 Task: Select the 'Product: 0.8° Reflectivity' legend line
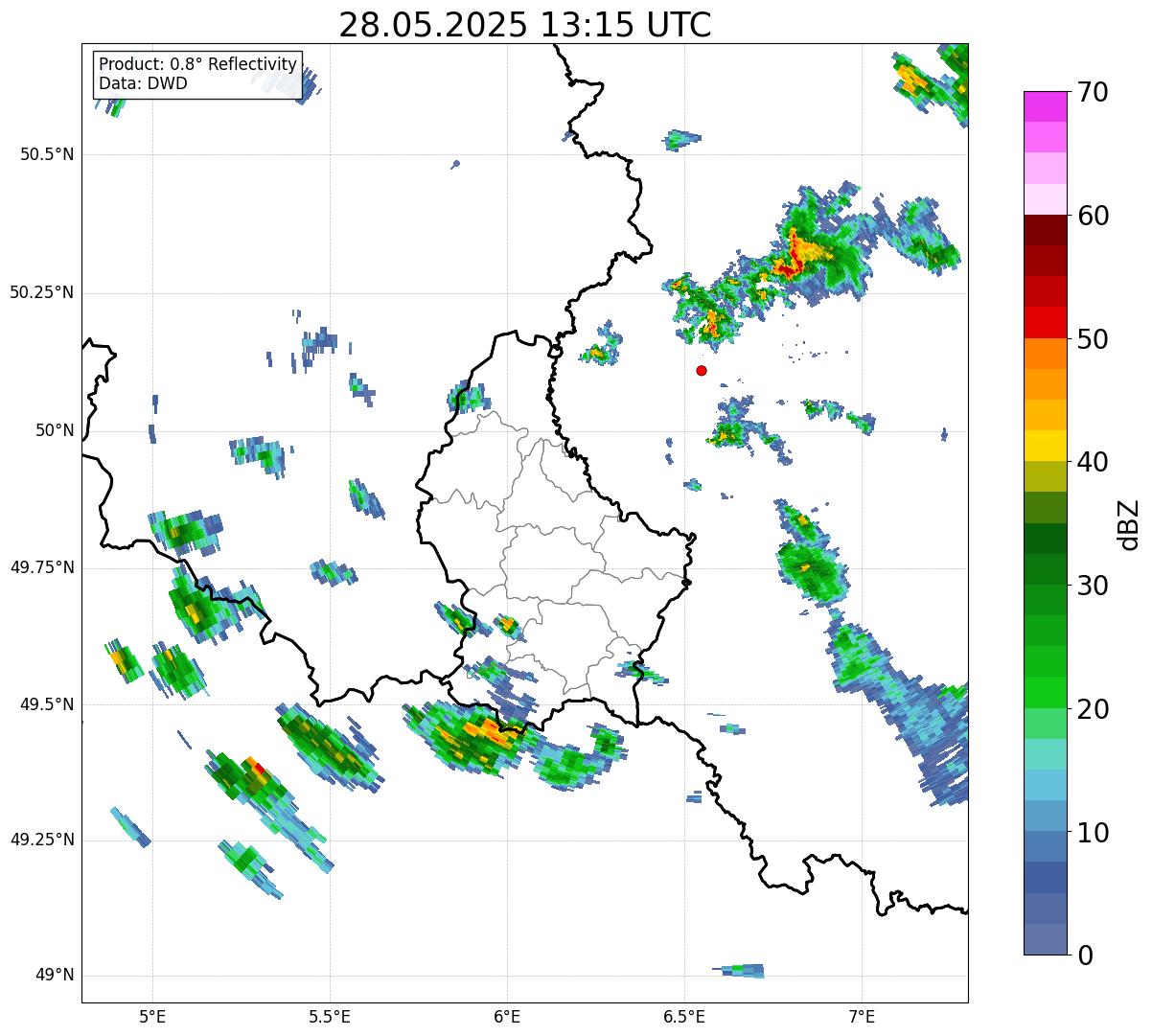(198, 64)
